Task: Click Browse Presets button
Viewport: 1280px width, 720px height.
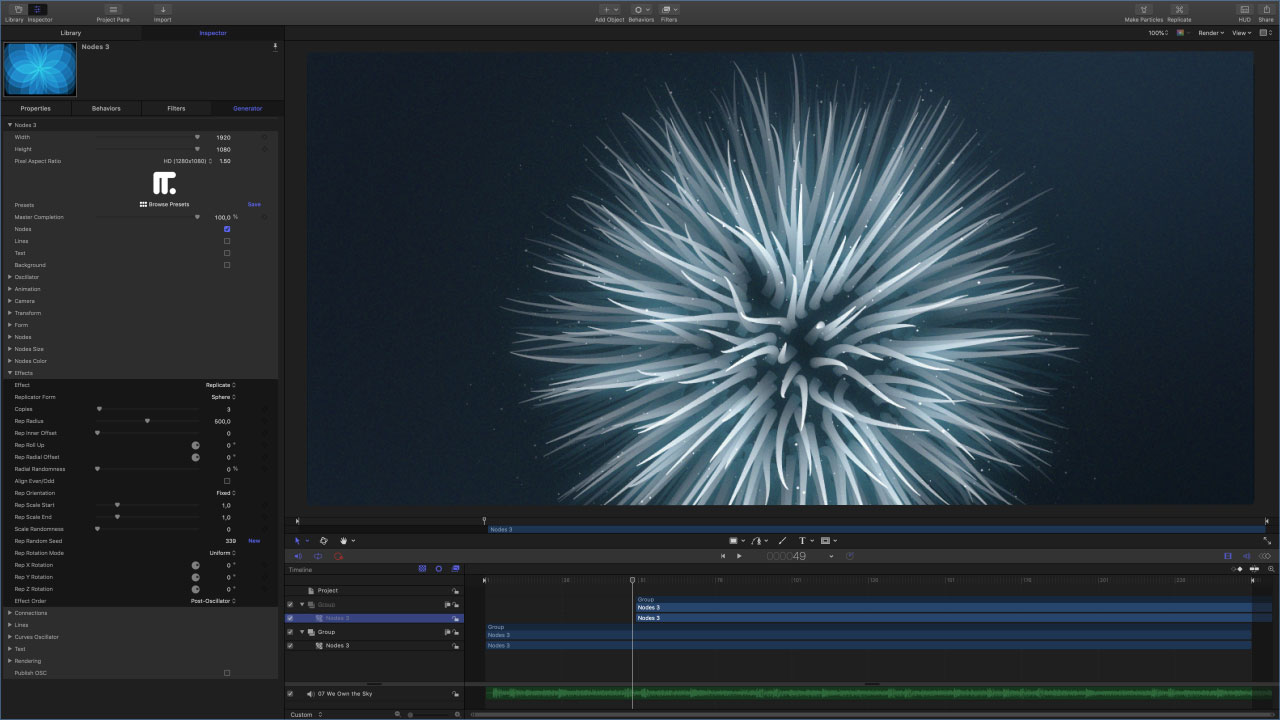Action: (165, 204)
